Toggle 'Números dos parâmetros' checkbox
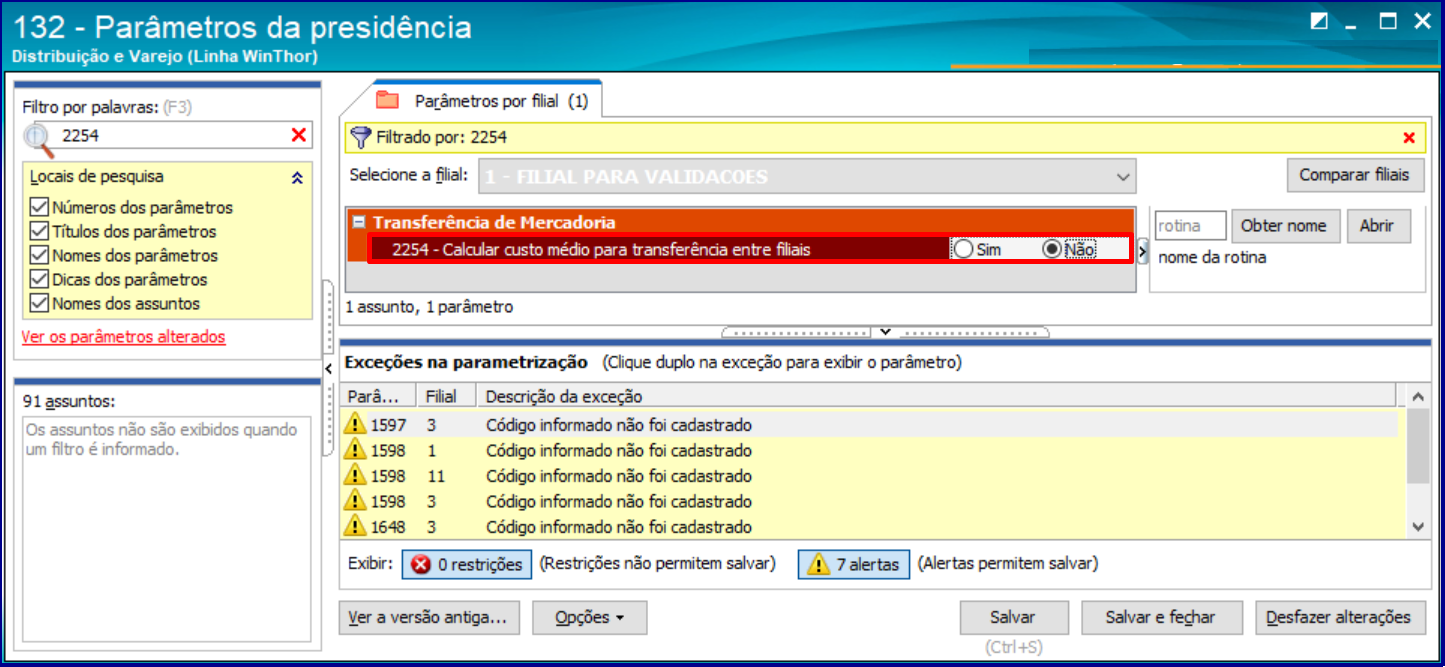Screen dimensions: 1445x667 (x=40, y=208)
